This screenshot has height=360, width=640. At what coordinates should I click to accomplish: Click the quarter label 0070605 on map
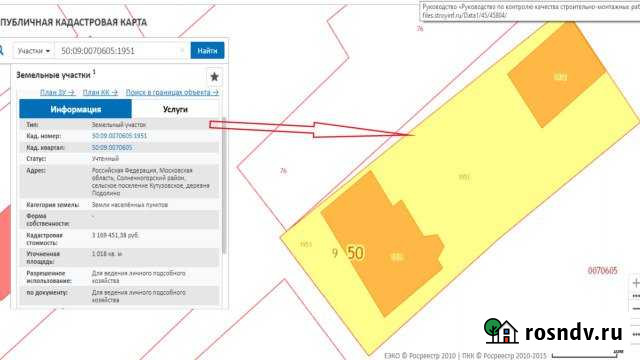point(602,271)
